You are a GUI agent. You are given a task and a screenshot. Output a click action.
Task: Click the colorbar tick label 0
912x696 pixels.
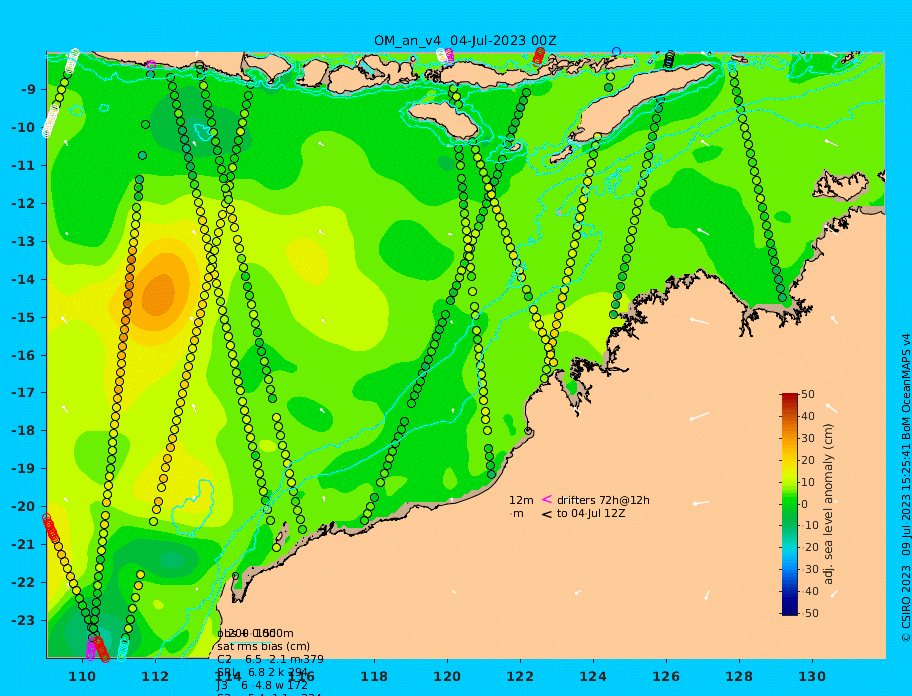point(805,504)
